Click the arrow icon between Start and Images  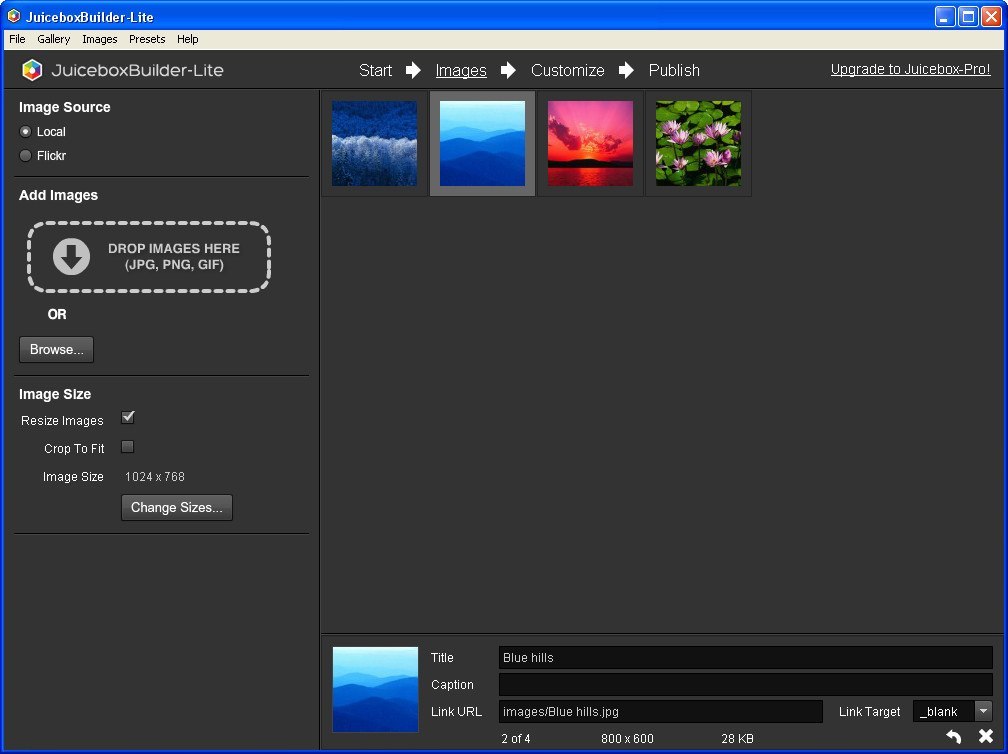click(413, 70)
